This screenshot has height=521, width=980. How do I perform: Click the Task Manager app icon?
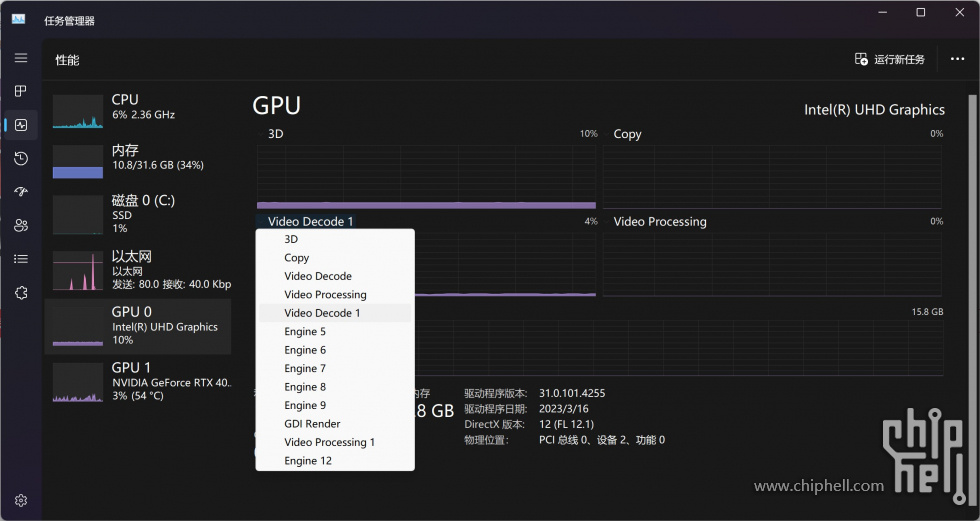18,19
